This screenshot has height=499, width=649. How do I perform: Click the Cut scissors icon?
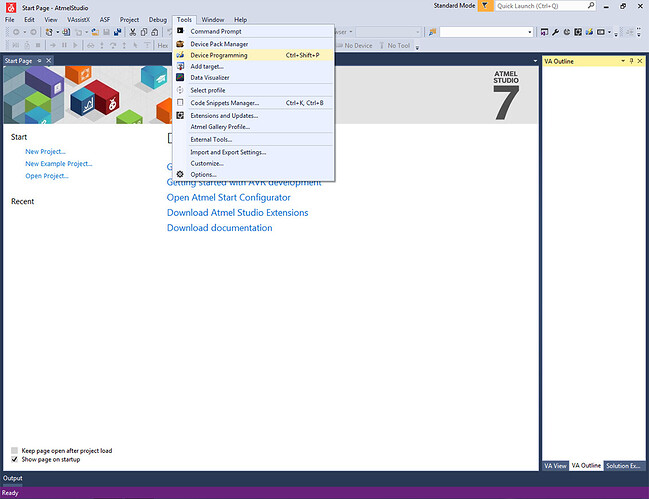[x=132, y=32]
